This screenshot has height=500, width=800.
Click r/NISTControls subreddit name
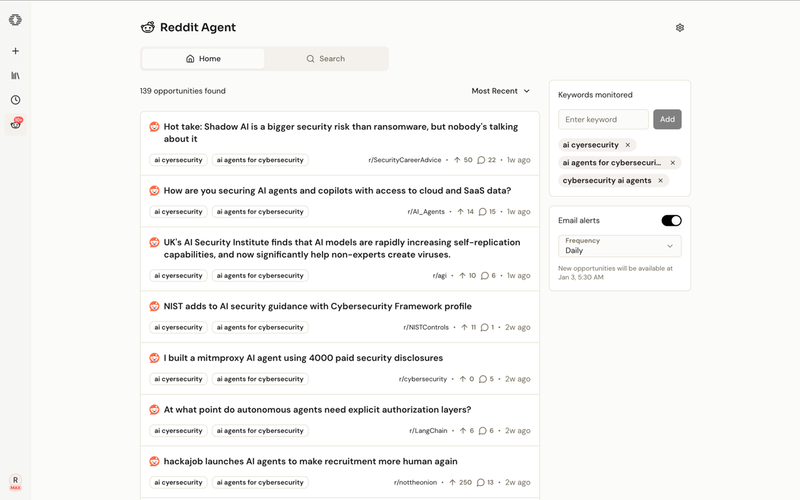(426, 327)
